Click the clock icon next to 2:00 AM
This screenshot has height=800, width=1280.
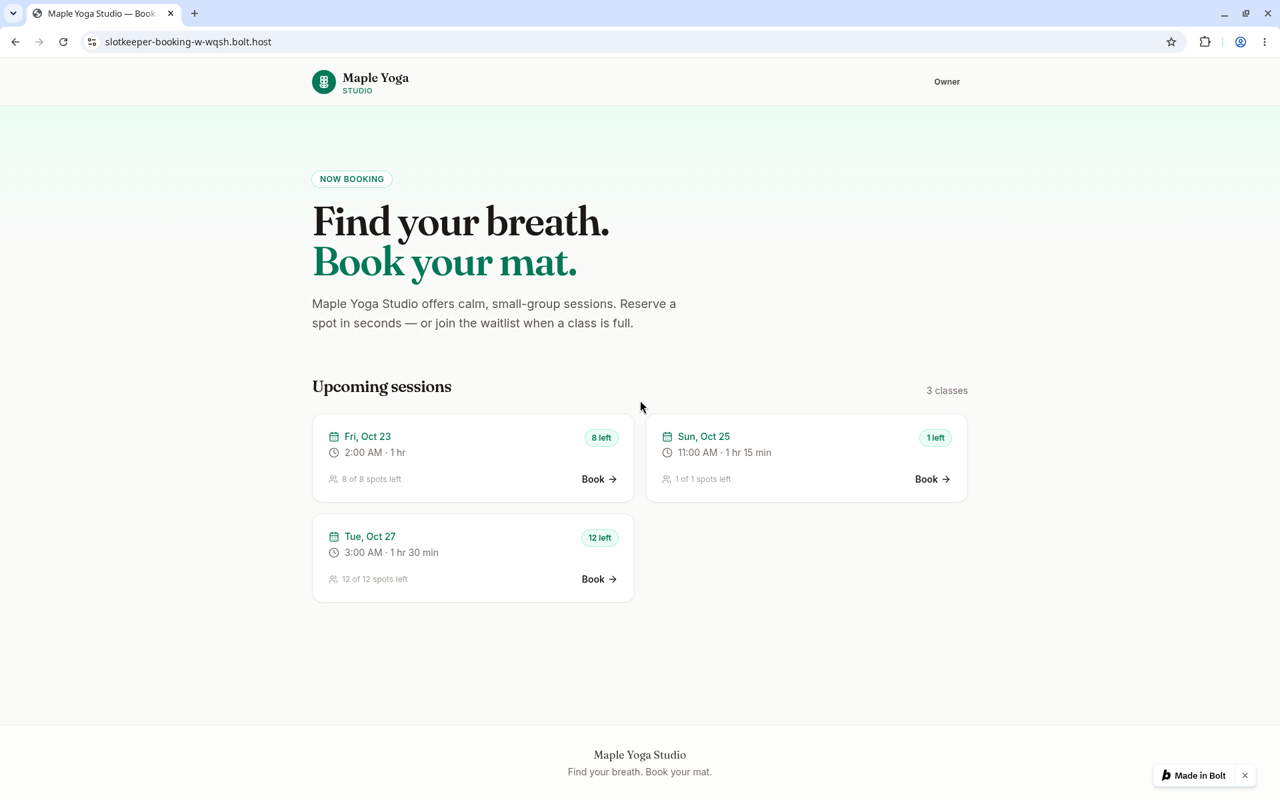pyautogui.click(x=334, y=453)
